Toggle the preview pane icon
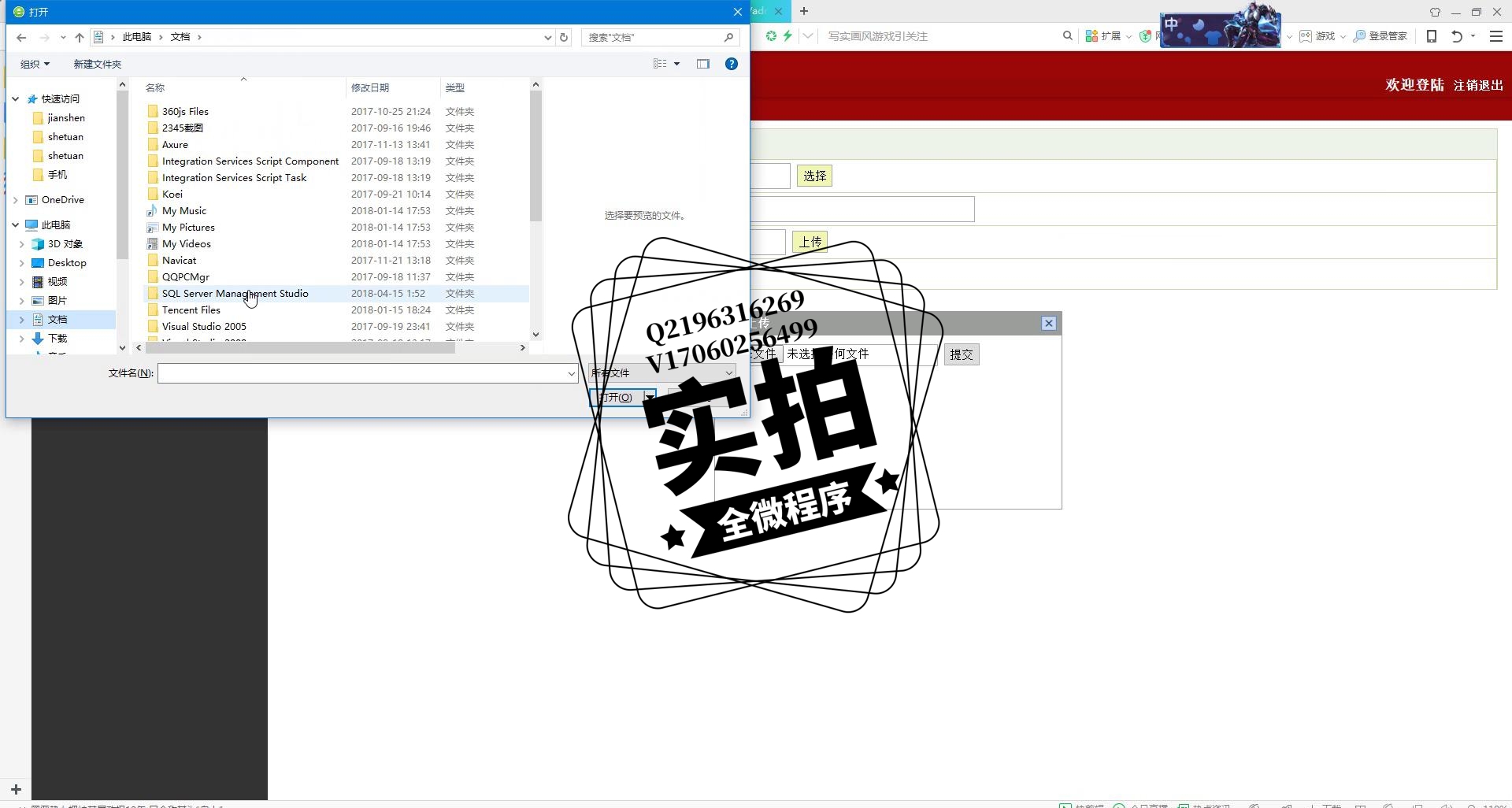The height and width of the screenshot is (808, 1512). 703,64
